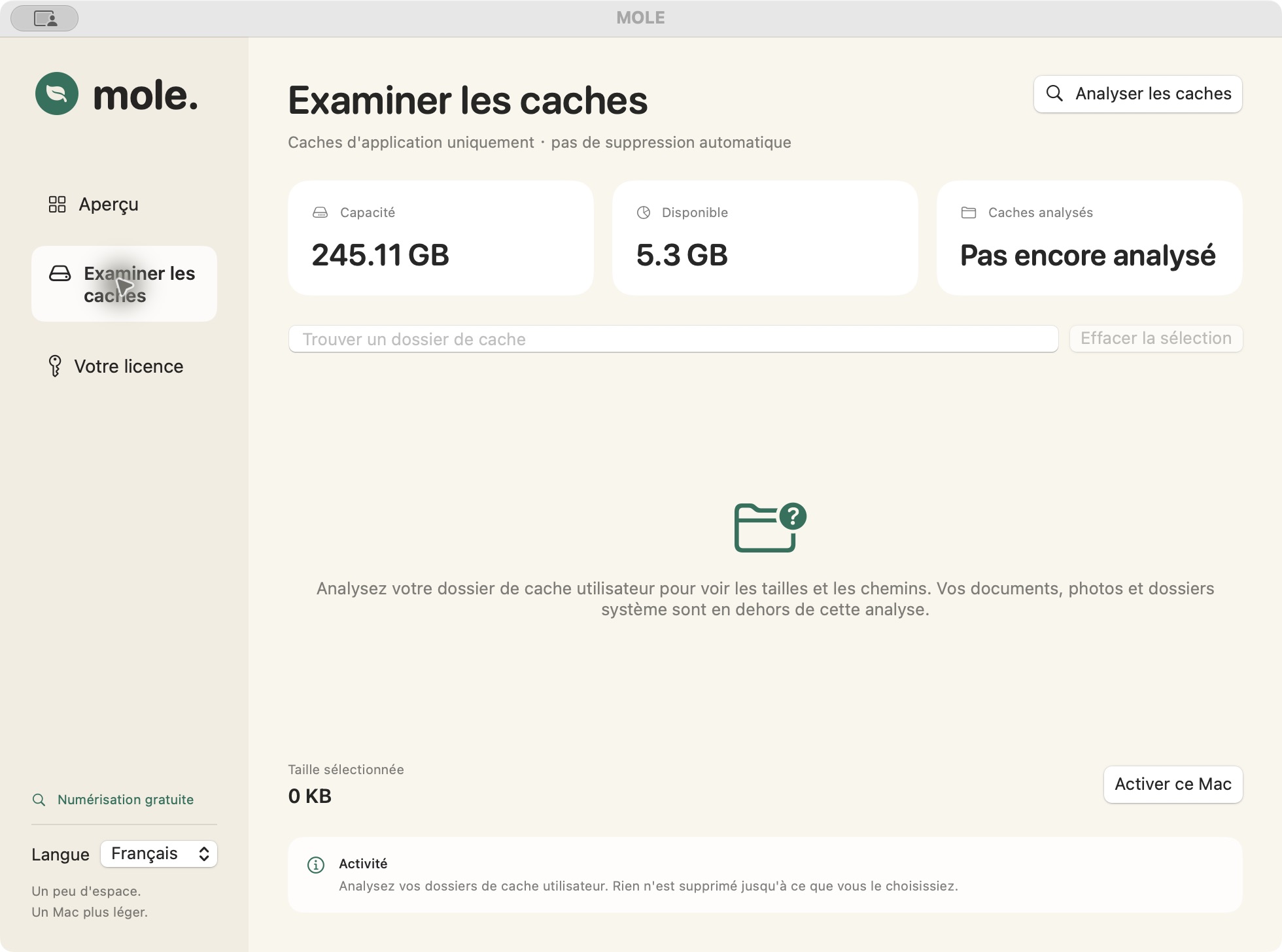Click the 5.3 GB available value
Screen dimensions: 1282x952
(682, 255)
